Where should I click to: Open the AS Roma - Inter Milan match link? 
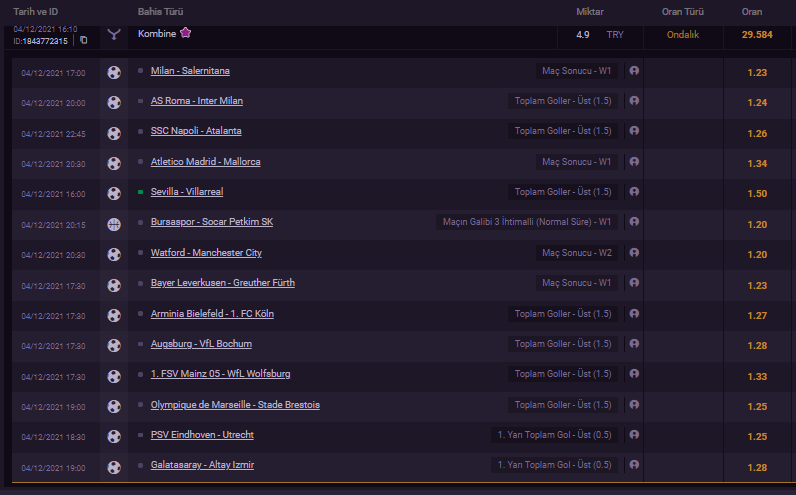[x=196, y=101]
